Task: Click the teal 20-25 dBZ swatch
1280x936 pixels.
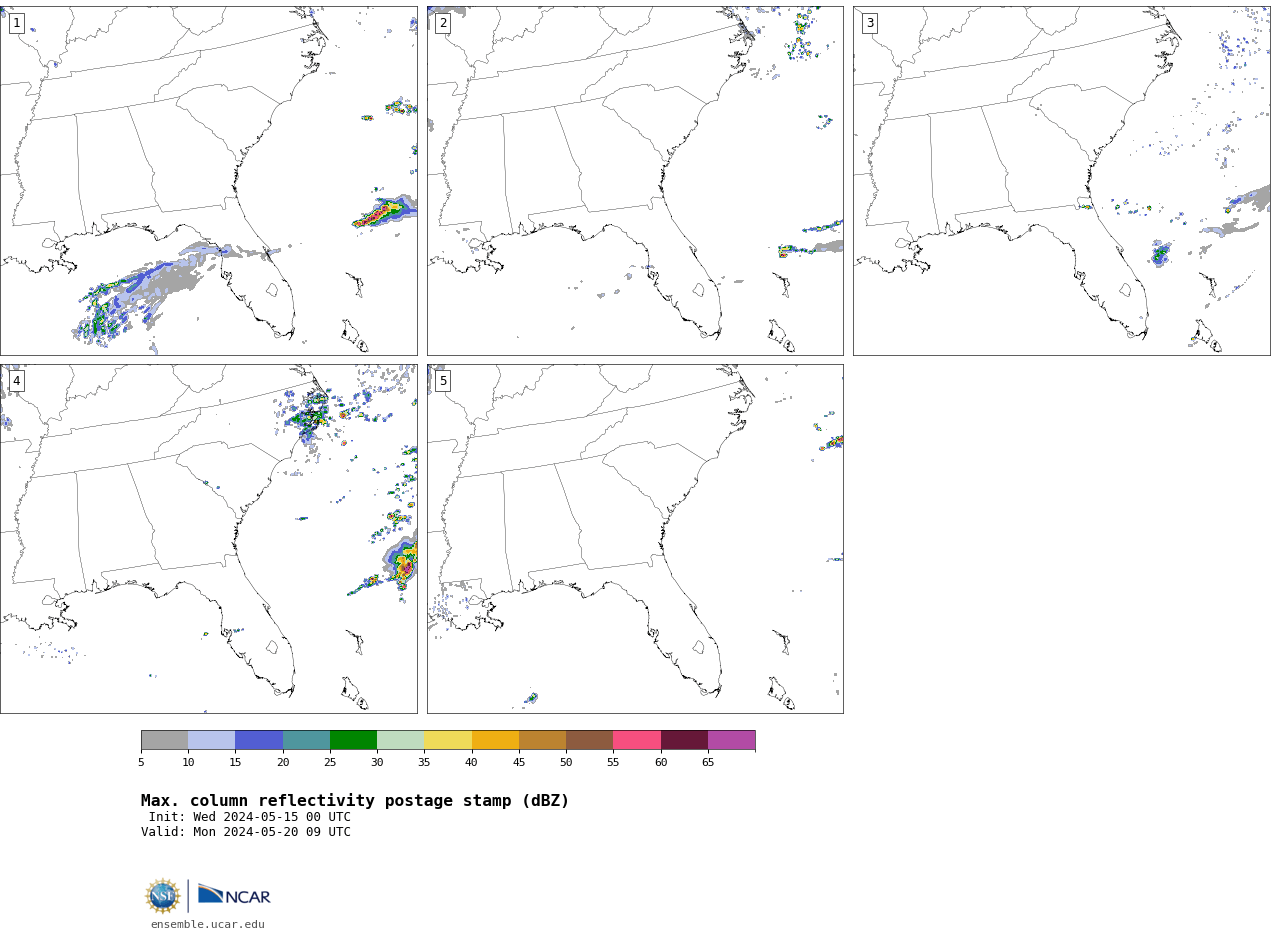Action: 306,740
